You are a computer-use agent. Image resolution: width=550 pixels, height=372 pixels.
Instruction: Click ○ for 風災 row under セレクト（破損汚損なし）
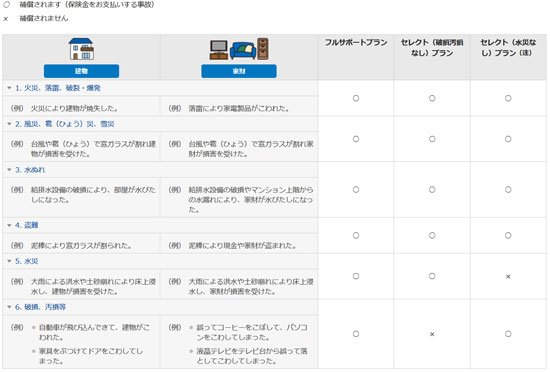(x=432, y=139)
